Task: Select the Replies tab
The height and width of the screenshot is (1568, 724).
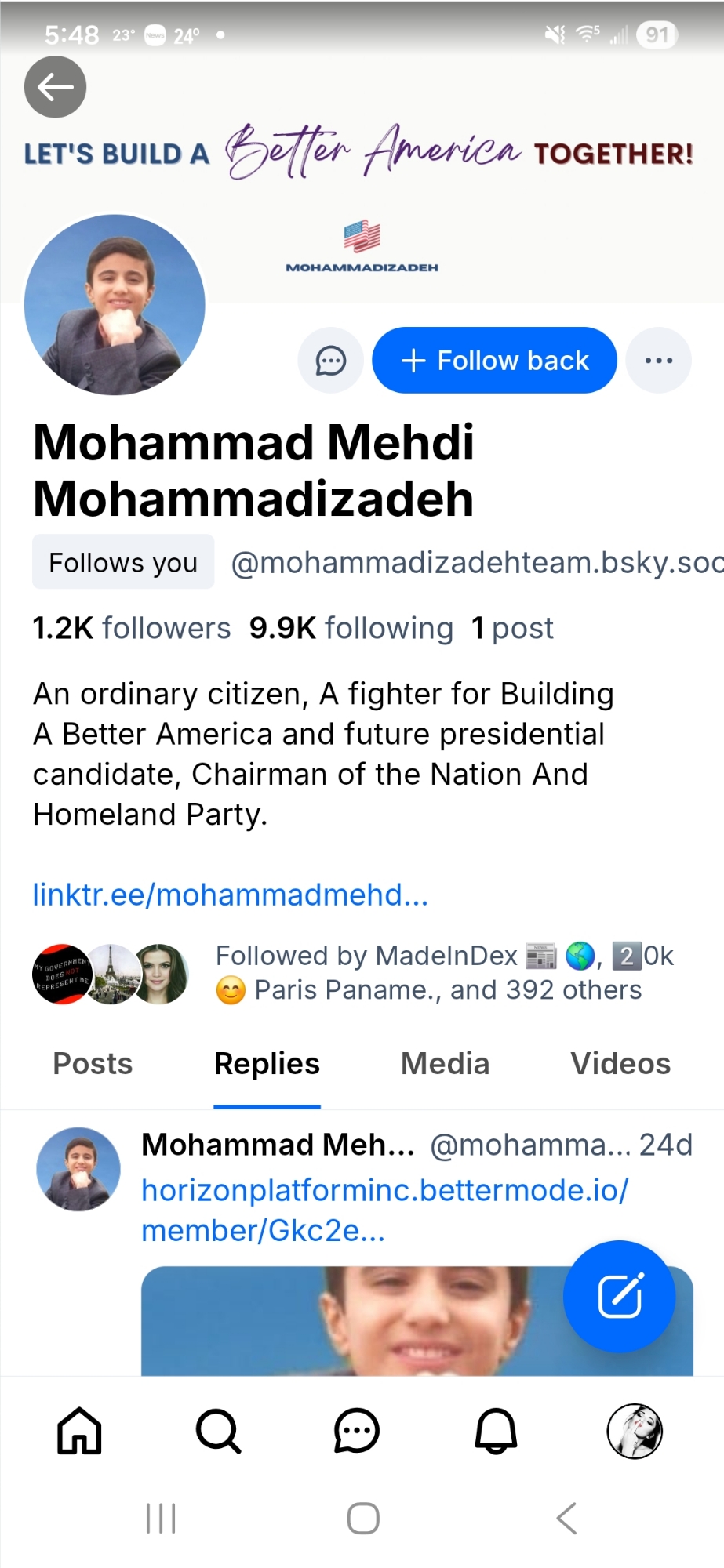Action: [x=267, y=1064]
